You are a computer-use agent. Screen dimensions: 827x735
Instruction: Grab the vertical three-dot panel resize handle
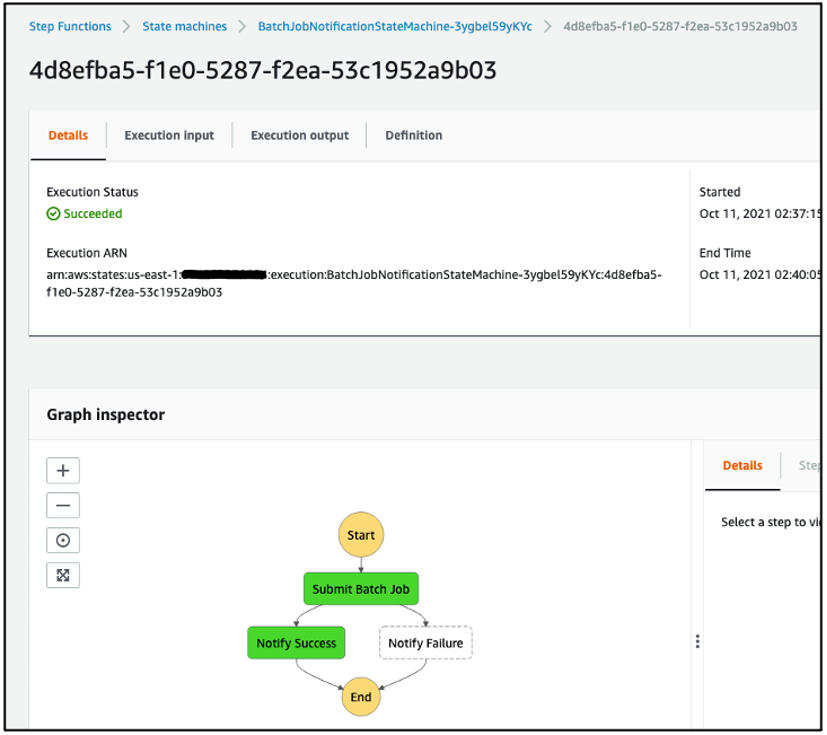click(697, 641)
